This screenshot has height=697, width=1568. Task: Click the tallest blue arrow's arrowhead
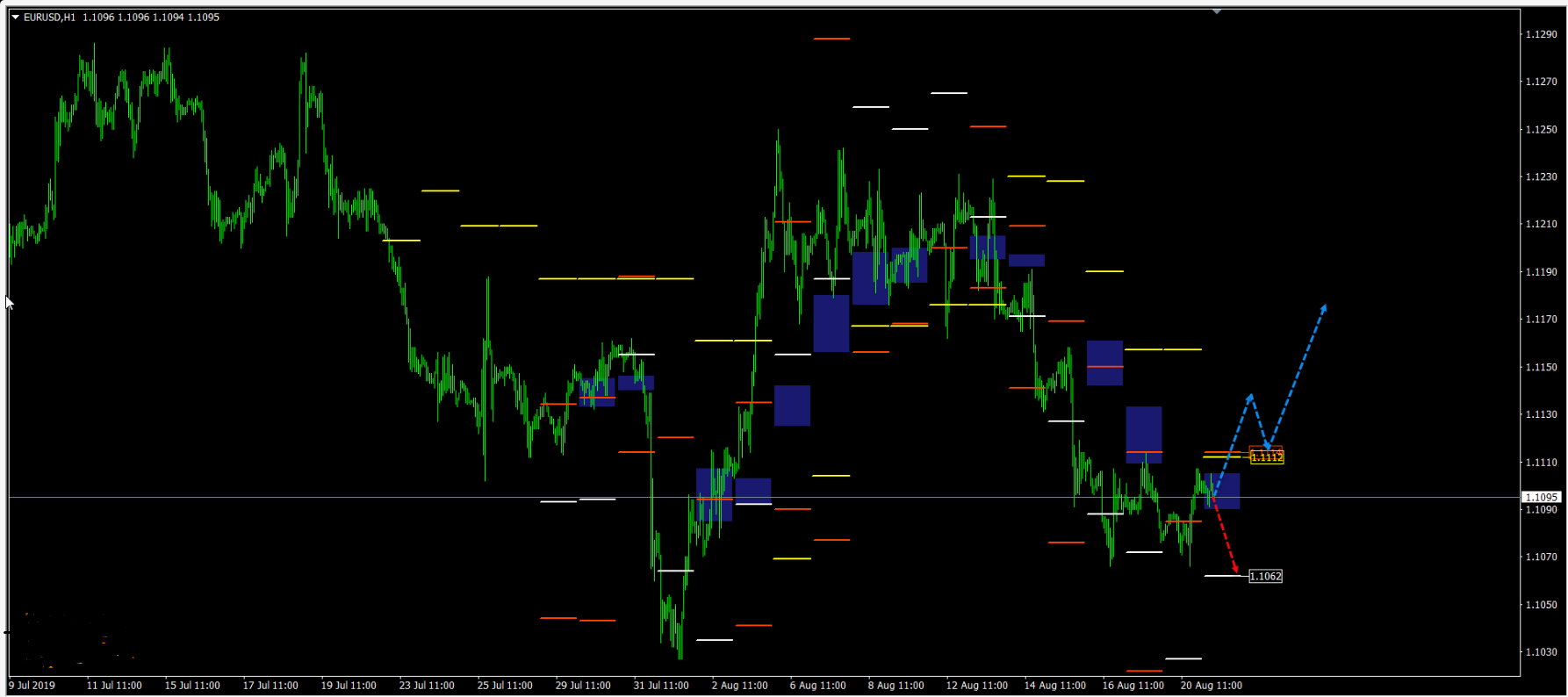pos(1323,308)
